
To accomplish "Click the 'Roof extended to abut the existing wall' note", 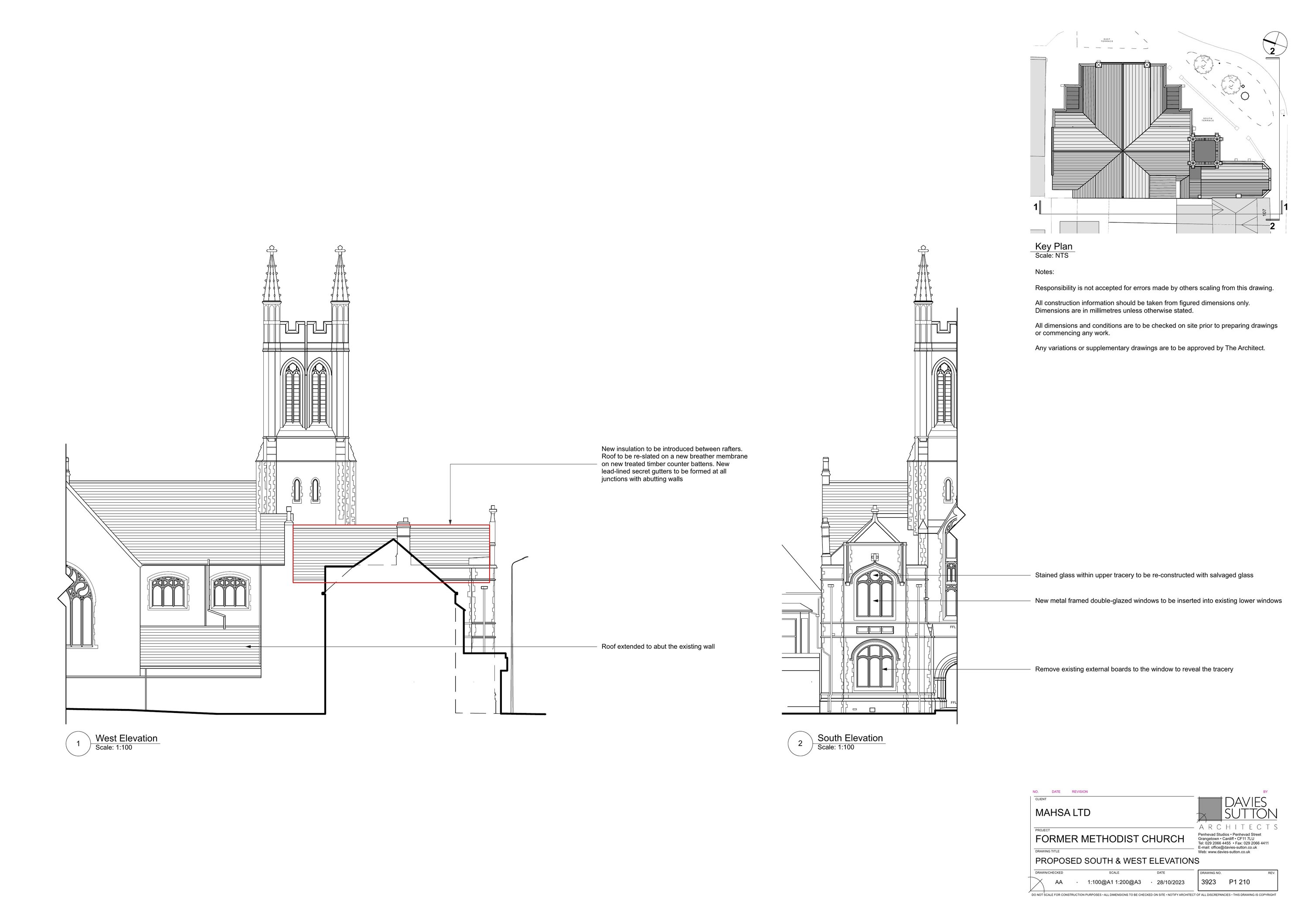I will point(657,647).
